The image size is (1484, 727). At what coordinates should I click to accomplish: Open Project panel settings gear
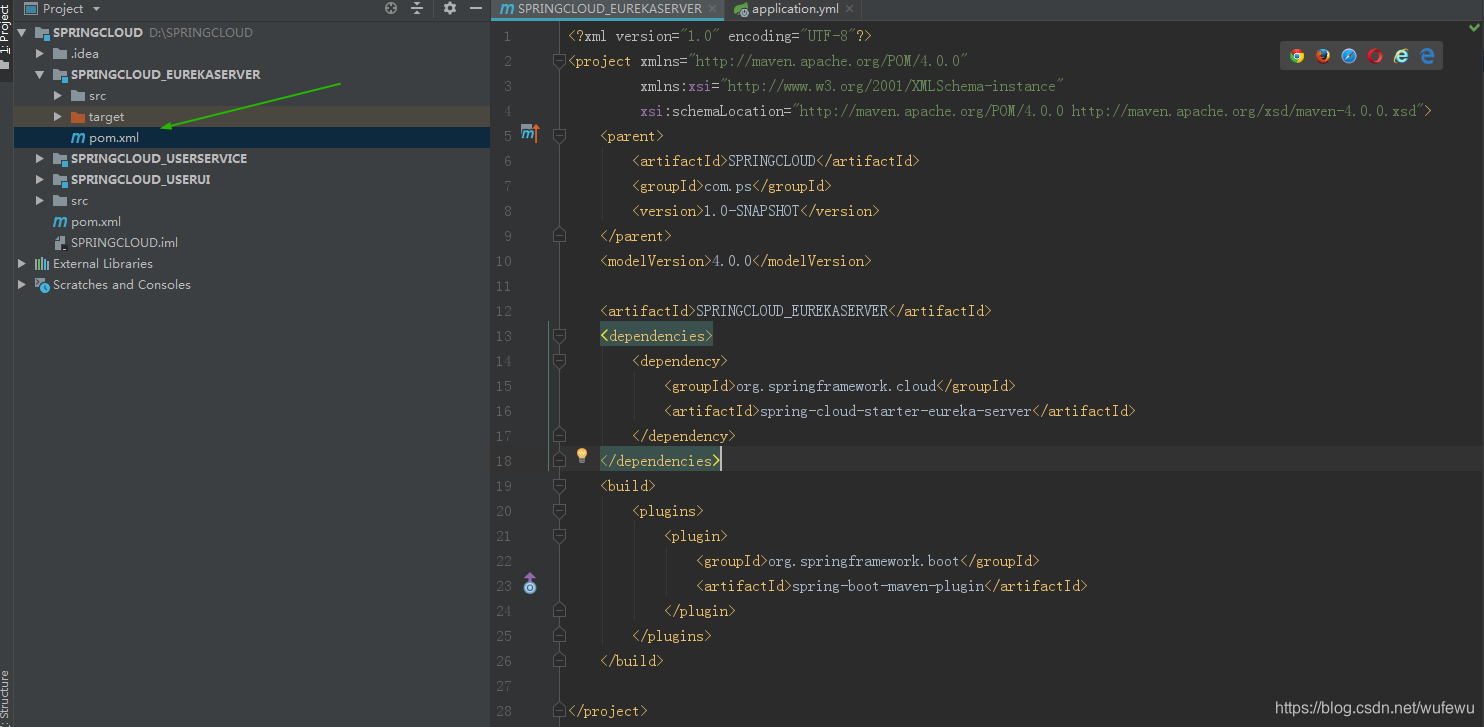click(450, 8)
